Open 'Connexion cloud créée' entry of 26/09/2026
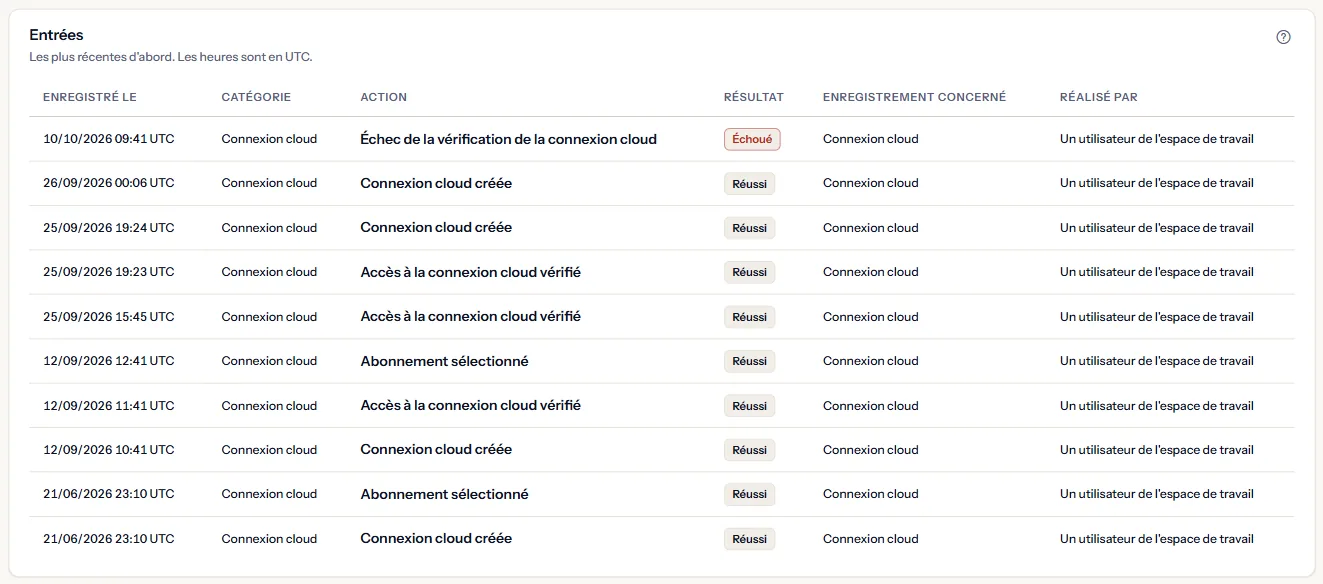This screenshot has height=584, width=1323. point(436,183)
